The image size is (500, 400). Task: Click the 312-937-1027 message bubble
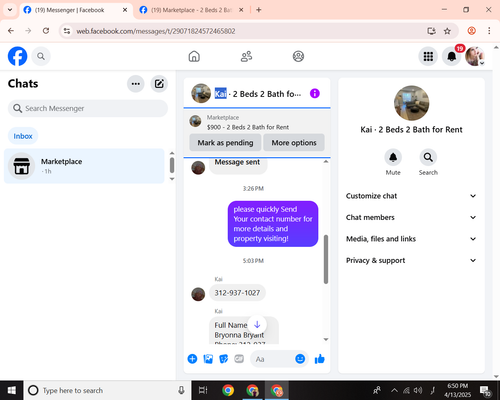237,293
